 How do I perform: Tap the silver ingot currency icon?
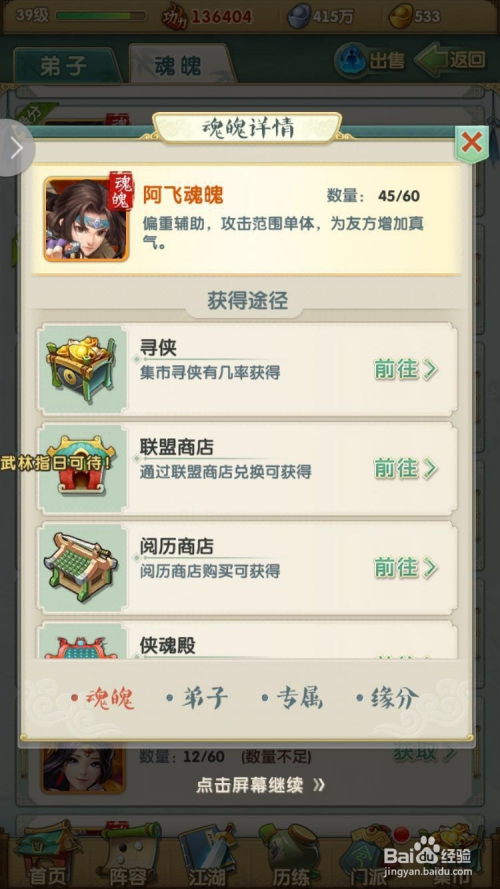(x=299, y=16)
